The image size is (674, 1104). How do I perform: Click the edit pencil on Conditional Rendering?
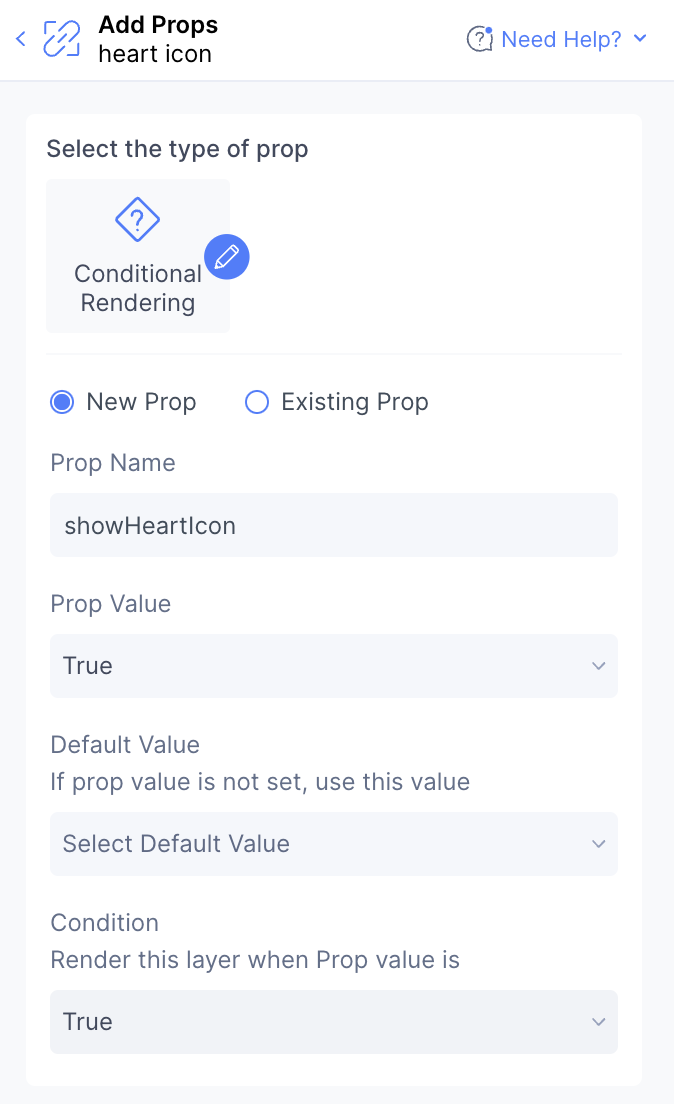point(226,257)
